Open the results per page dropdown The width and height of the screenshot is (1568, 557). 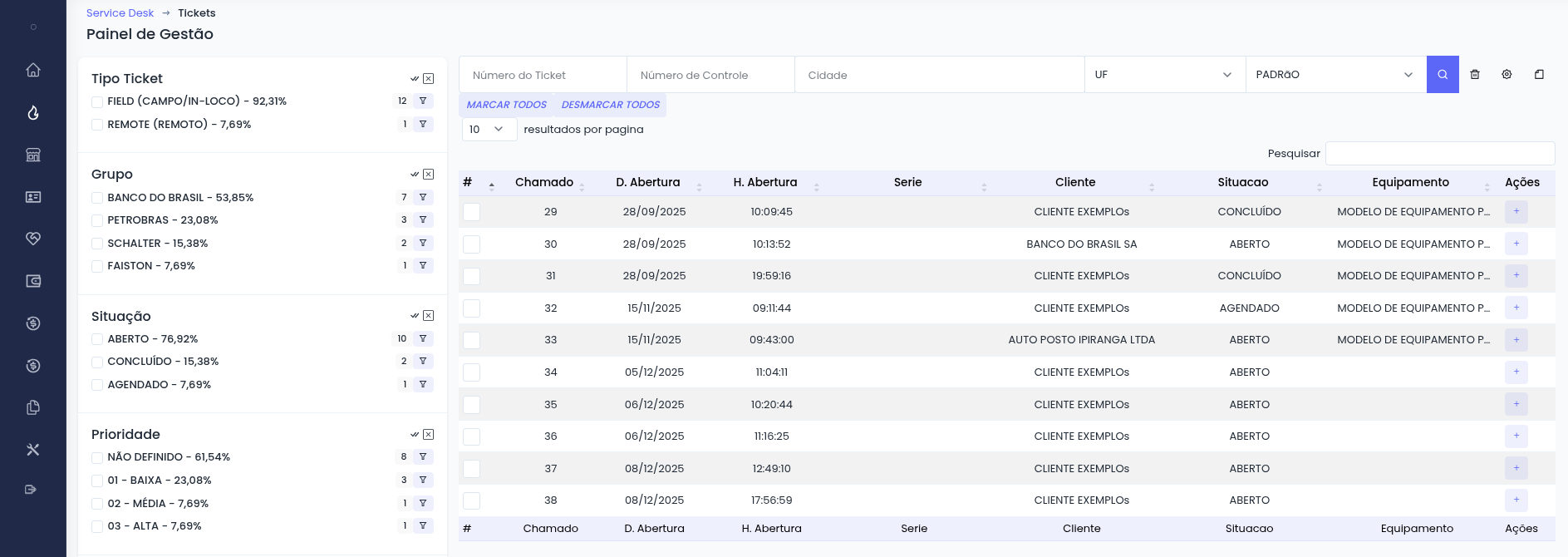point(489,130)
